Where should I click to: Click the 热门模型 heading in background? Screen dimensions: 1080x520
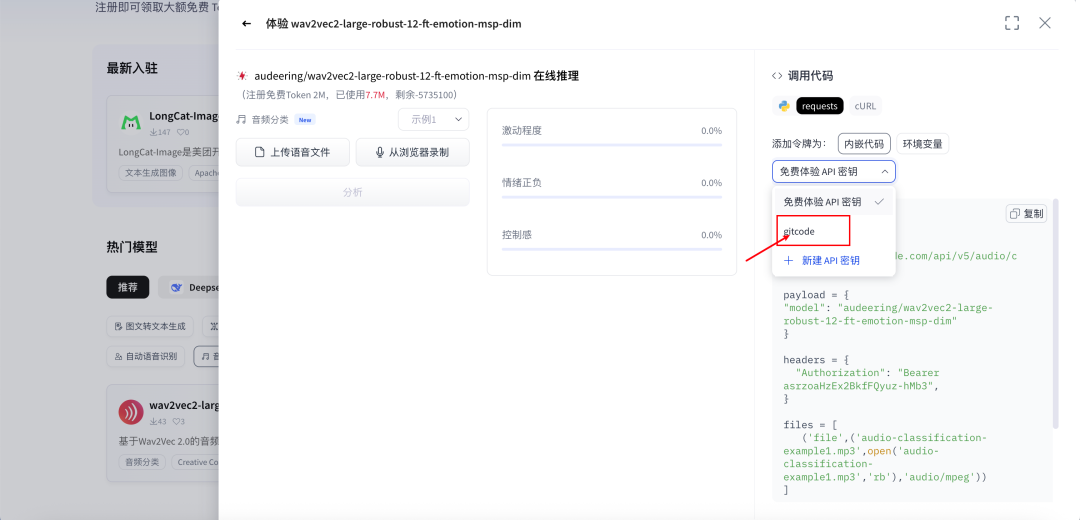(132, 247)
